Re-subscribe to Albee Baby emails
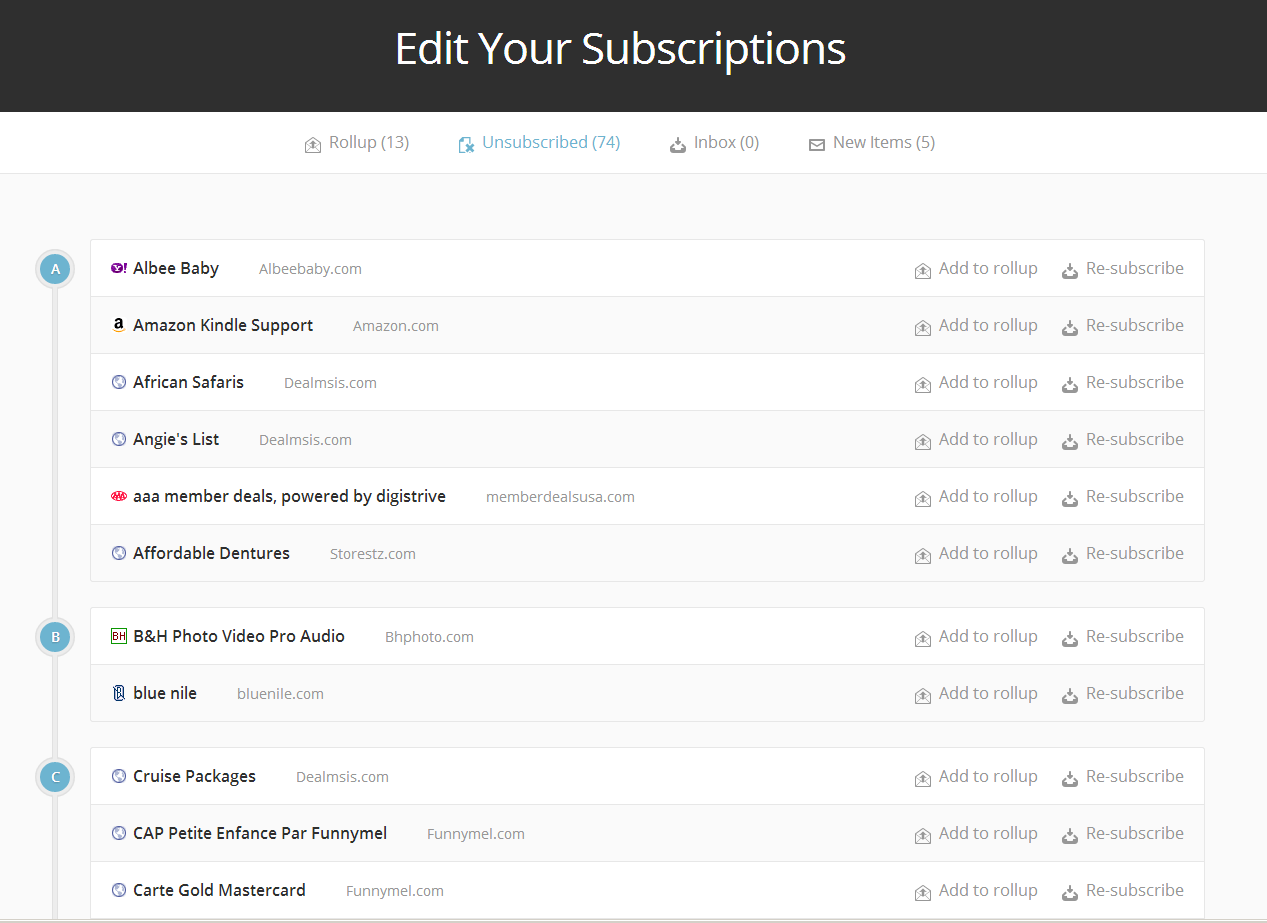This screenshot has width=1267, height=923. pyautogui.click(x=1123, y=269)
